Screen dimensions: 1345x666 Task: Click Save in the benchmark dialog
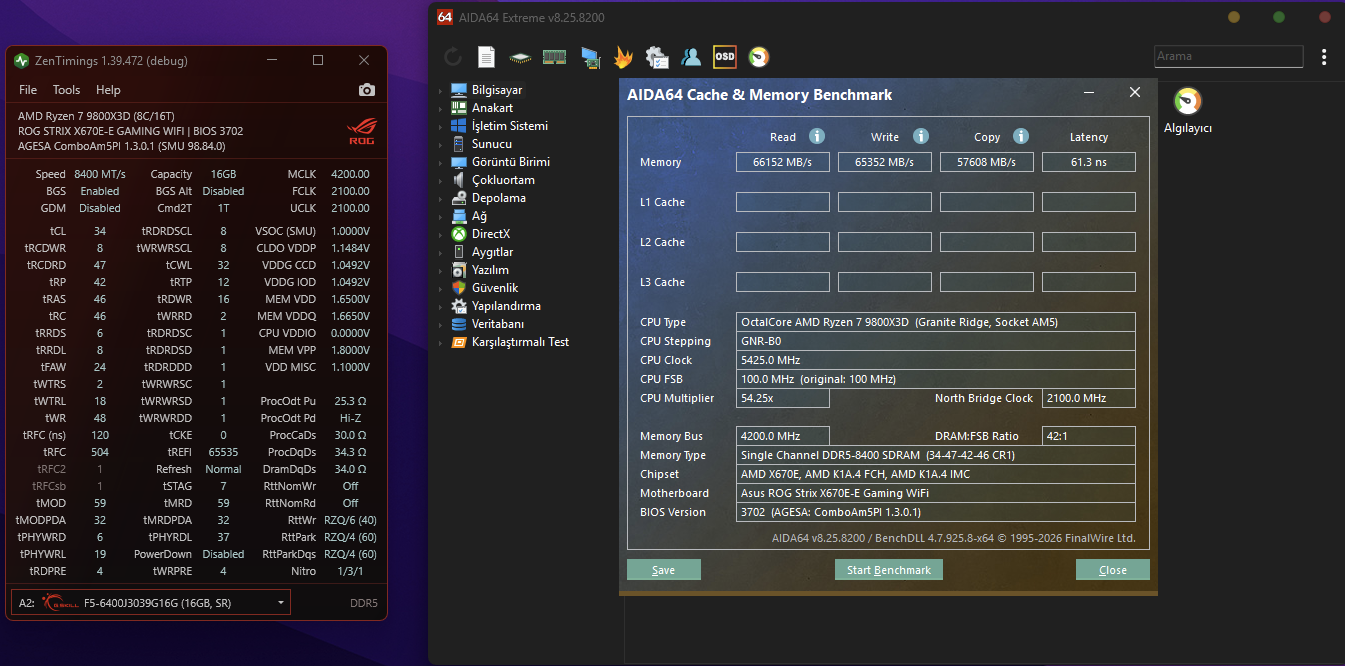tap(664, 570)
